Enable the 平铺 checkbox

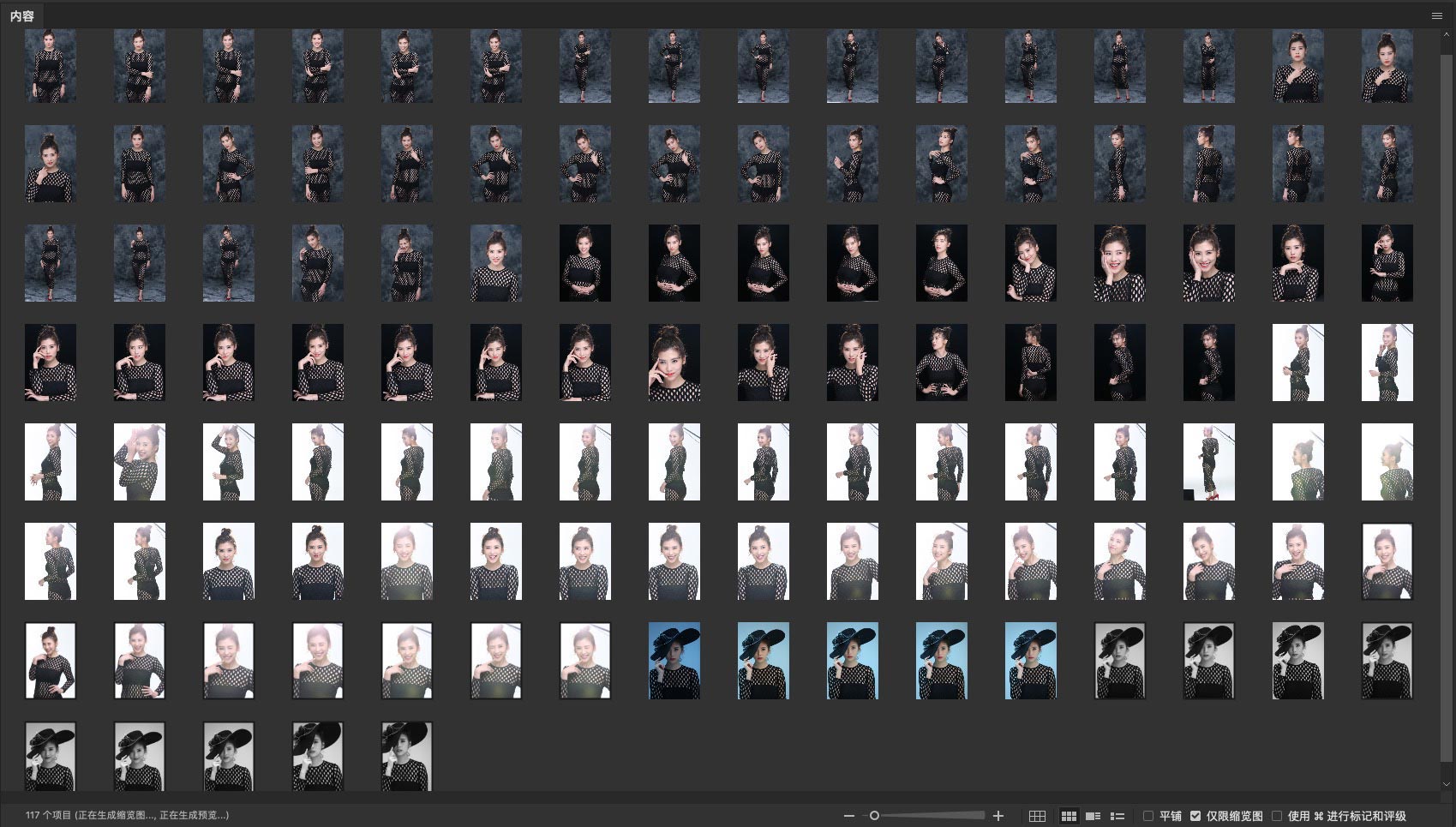click(x=1148, y=816)
